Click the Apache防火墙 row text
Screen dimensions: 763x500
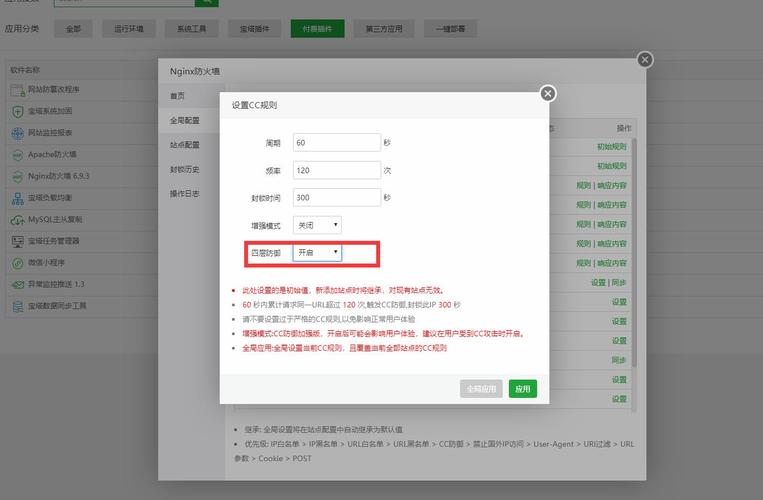pos(52,155)
